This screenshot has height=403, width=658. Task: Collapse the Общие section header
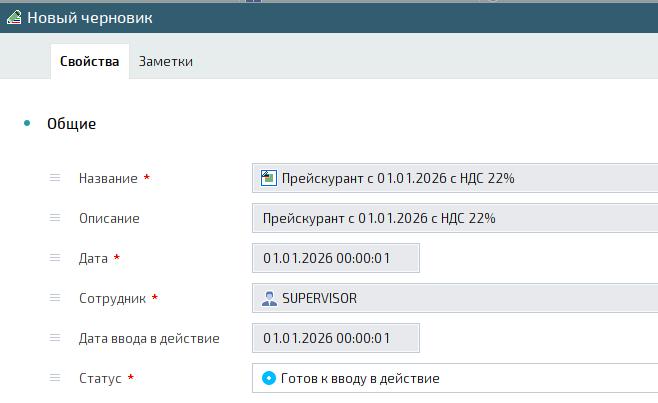[72, 124]
